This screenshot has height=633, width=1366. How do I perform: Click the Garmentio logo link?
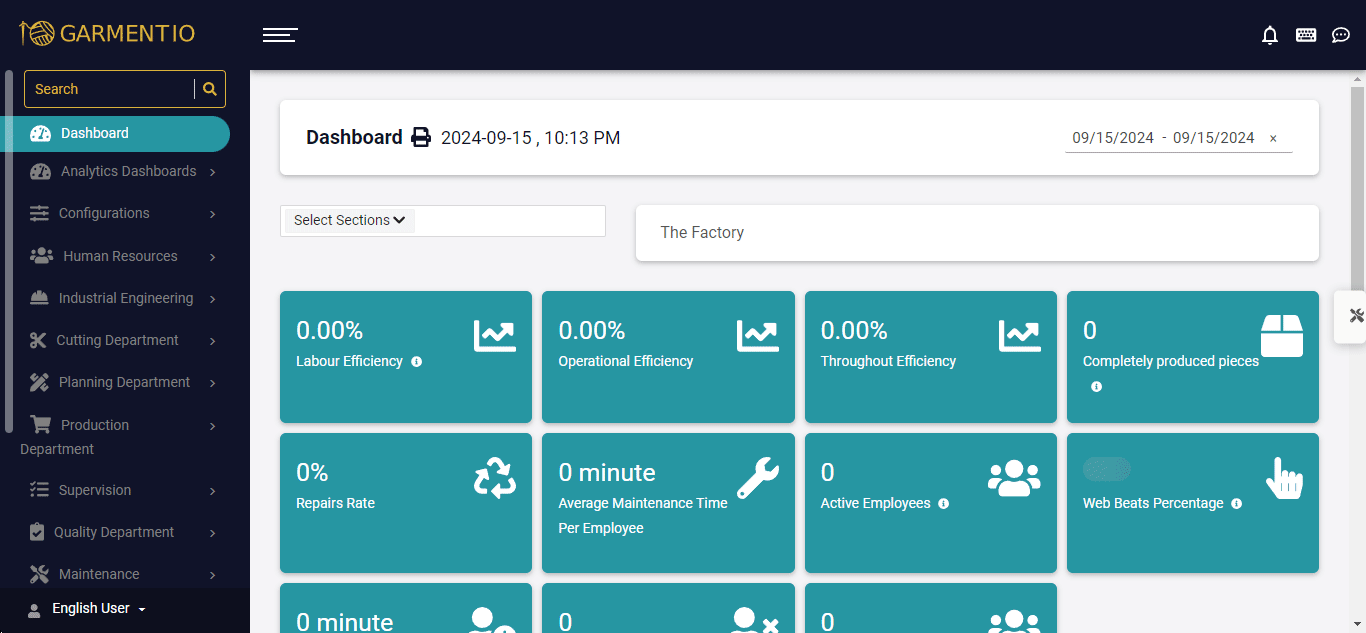tap(107, 33)
